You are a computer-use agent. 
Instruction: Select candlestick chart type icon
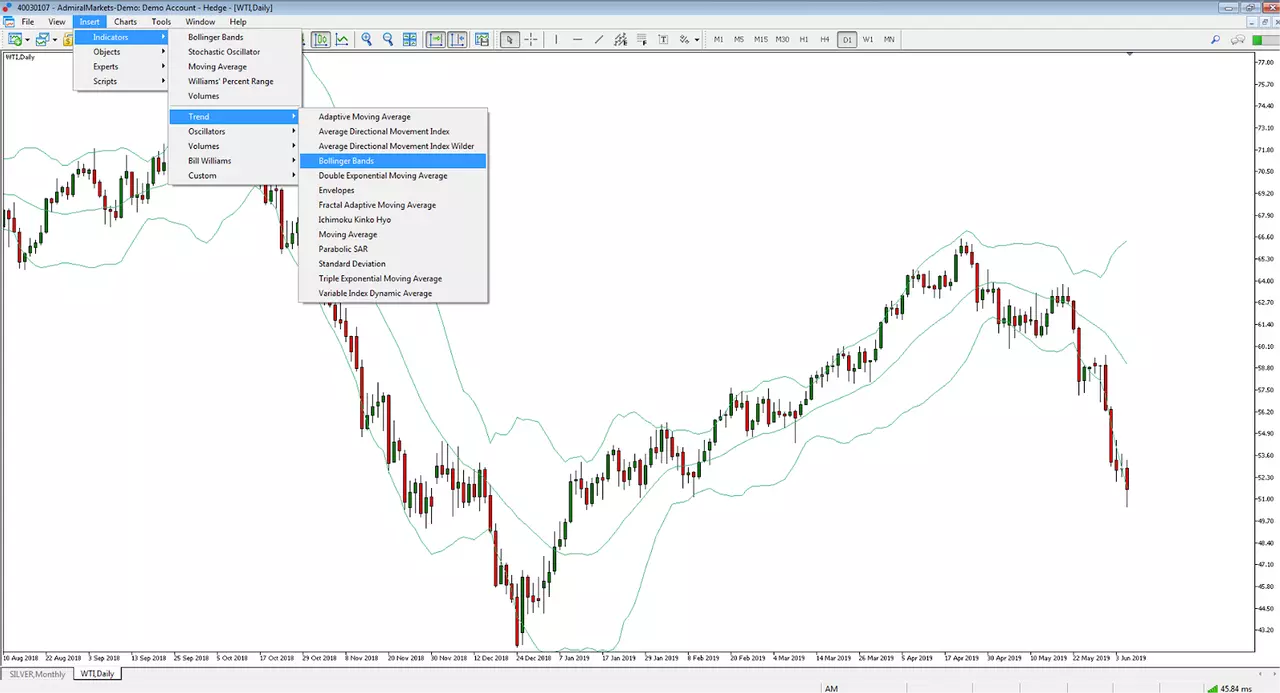321,39
